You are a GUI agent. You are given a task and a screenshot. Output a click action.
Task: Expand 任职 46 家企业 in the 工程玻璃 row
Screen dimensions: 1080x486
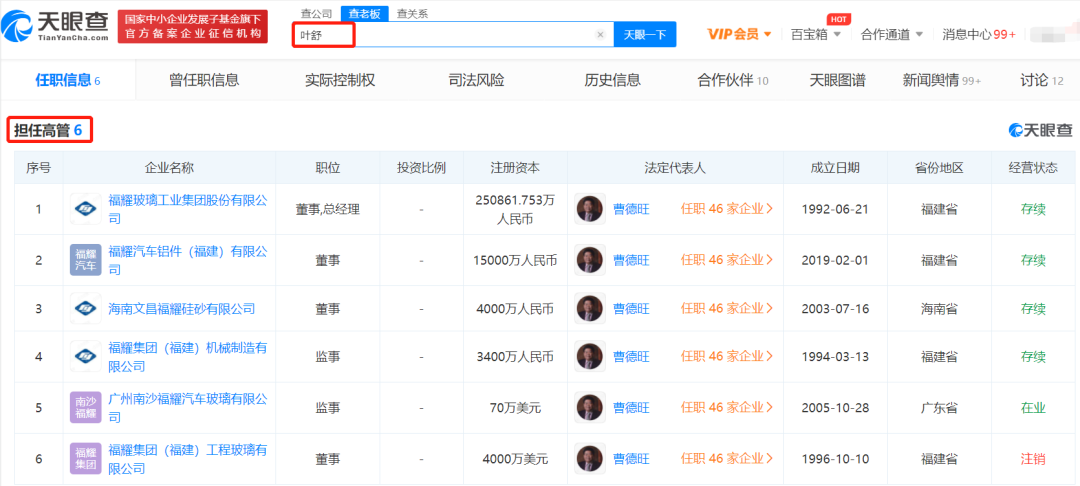[x=727, y=459]
